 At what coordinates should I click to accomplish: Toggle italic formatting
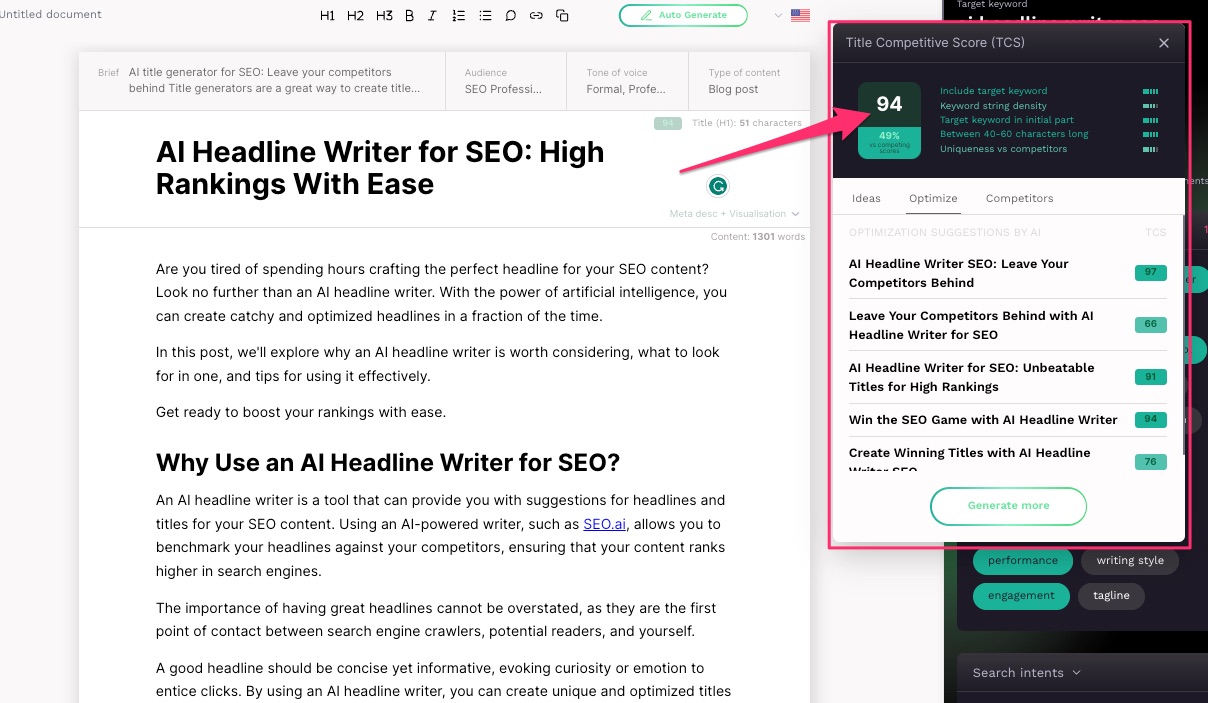tap(433, 16)
